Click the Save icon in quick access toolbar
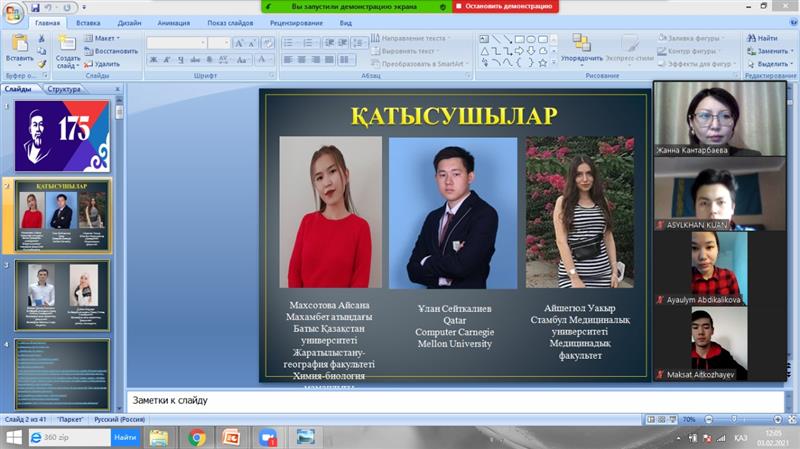800x449 pixels. [36, 7]
